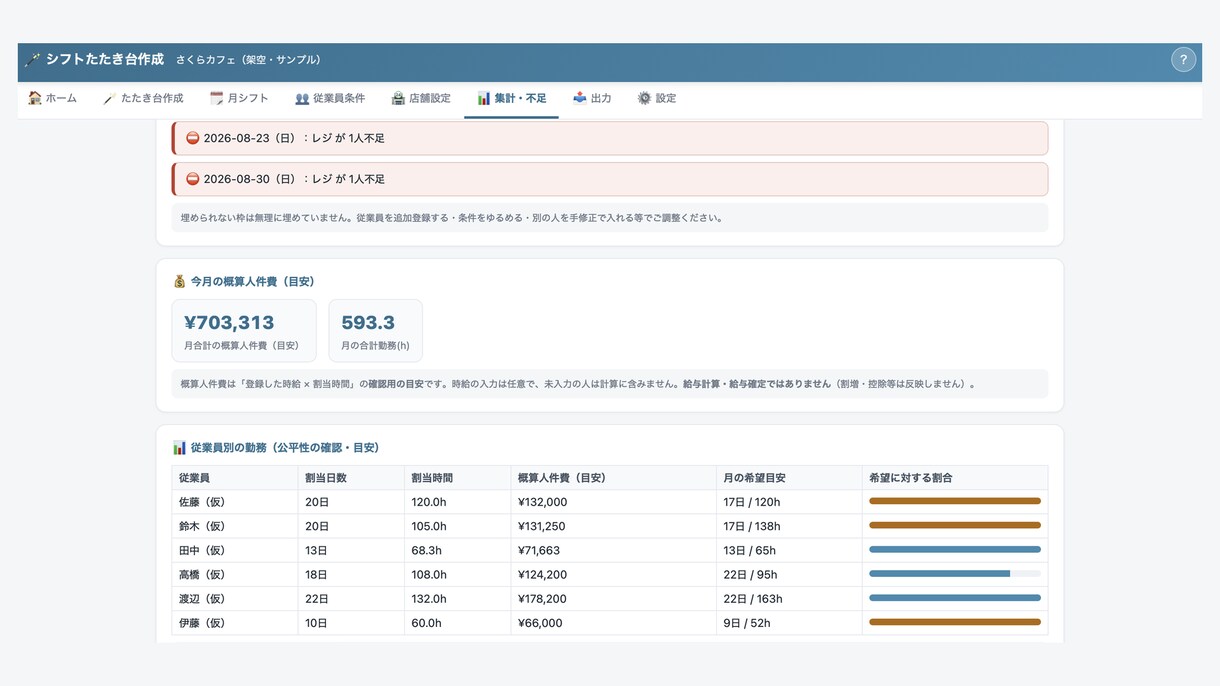Go to the 従業員条件 tab
1220x686 pixels.
[x=330, y=98]
